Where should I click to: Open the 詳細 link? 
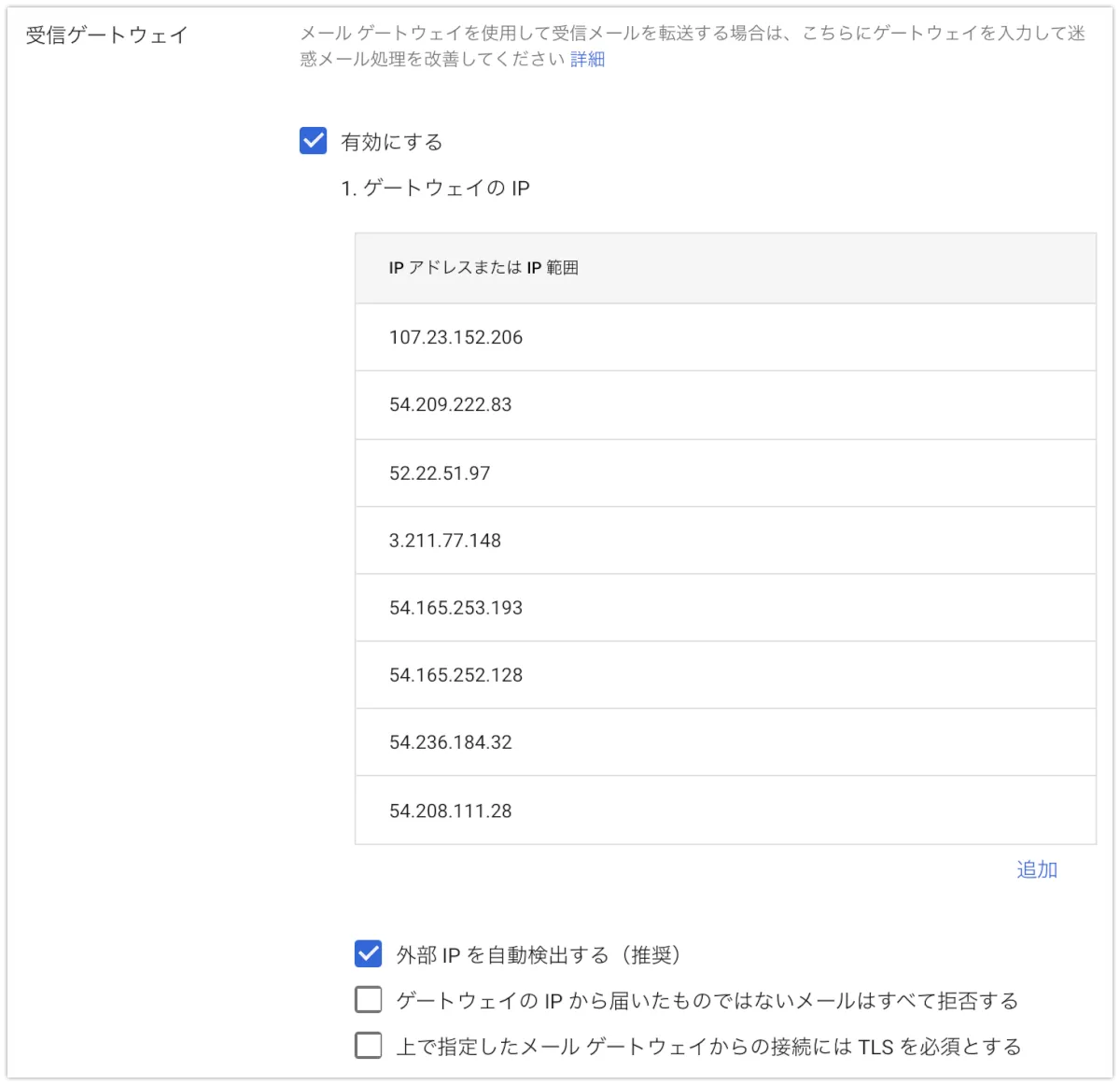pos(587,59)
